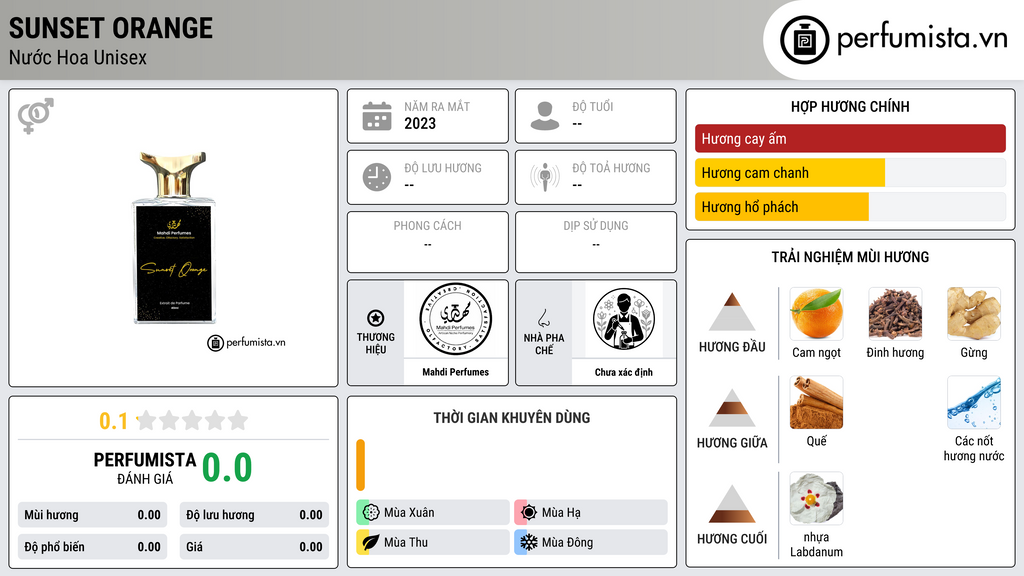Select the Quế cinnamon note image
Screen dimensions: 1024x576
816,402
